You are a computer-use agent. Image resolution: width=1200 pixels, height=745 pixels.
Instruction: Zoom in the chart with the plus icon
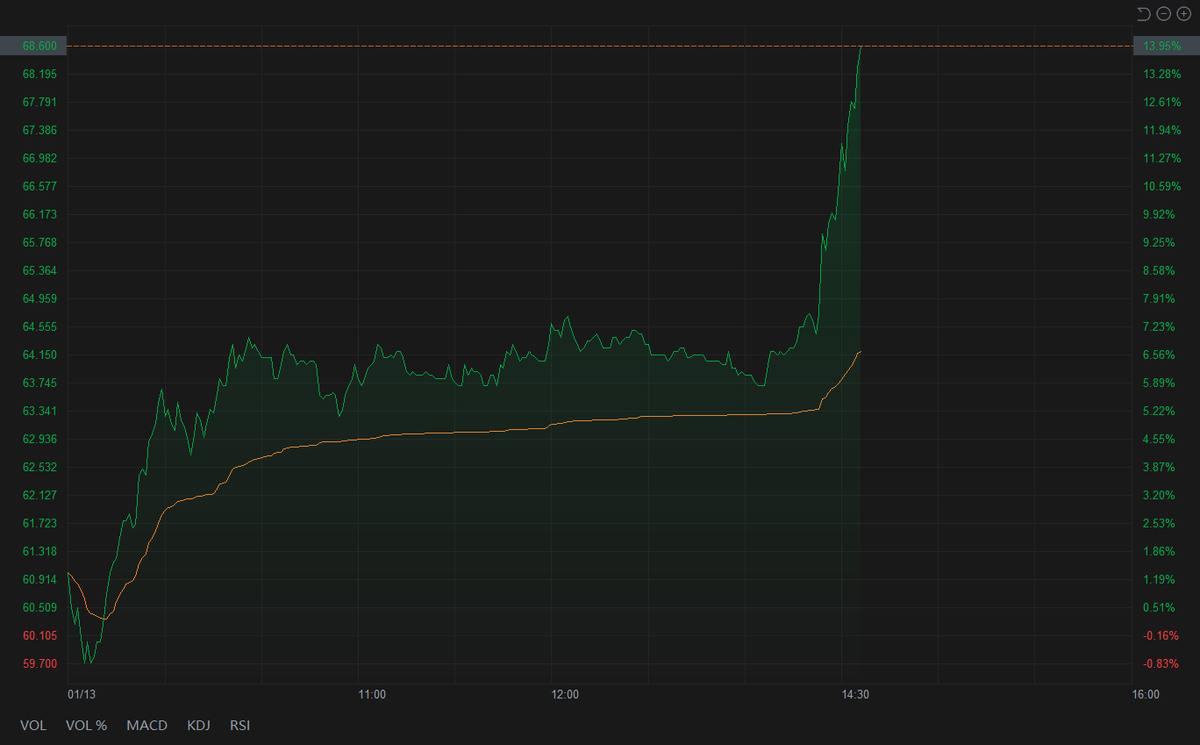[x=1184, y=13]
